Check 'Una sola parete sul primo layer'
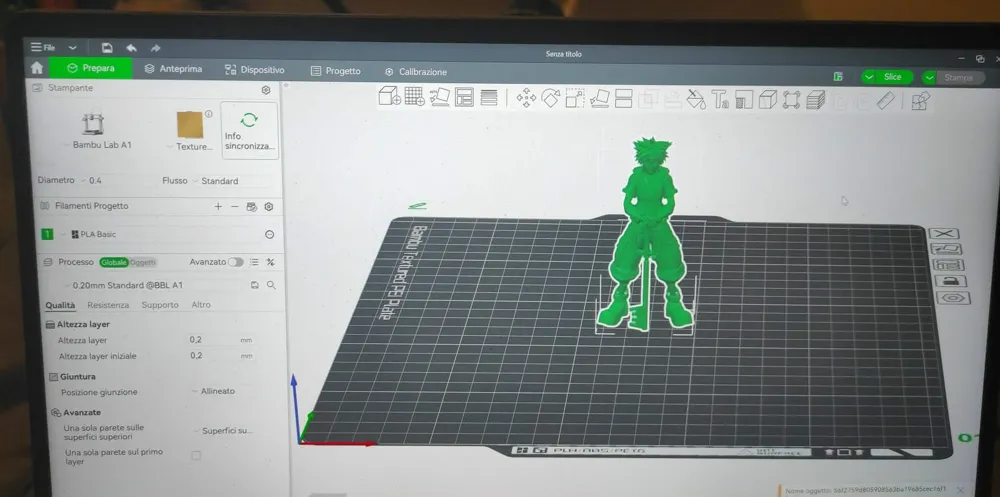Image resolution: width=1000 pixels, height=497 pixels. (x=196, y=456)
